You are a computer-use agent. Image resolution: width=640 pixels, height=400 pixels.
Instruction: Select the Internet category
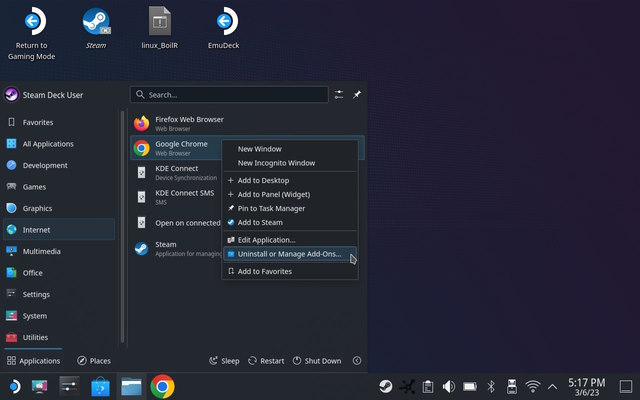[59, 229]
